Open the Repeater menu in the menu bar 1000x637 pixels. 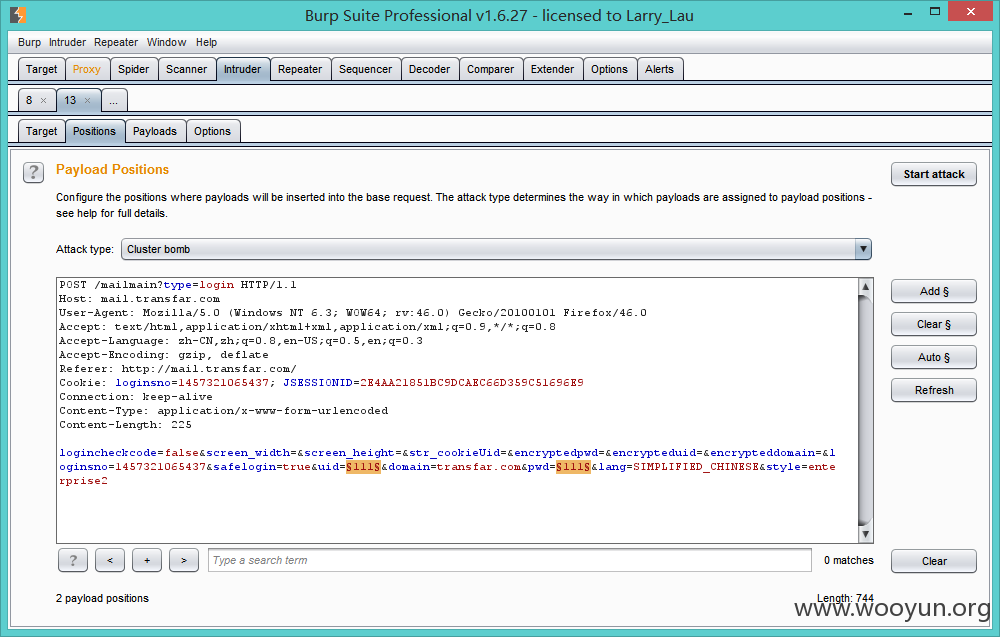click(115, 42)
